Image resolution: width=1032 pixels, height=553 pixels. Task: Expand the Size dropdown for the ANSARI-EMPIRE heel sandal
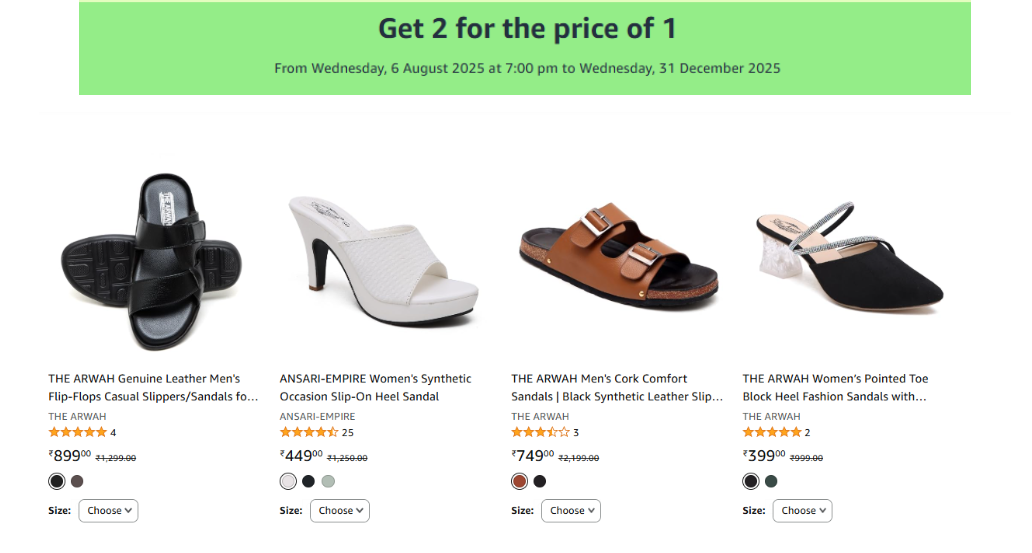click(x=339, y=510)
